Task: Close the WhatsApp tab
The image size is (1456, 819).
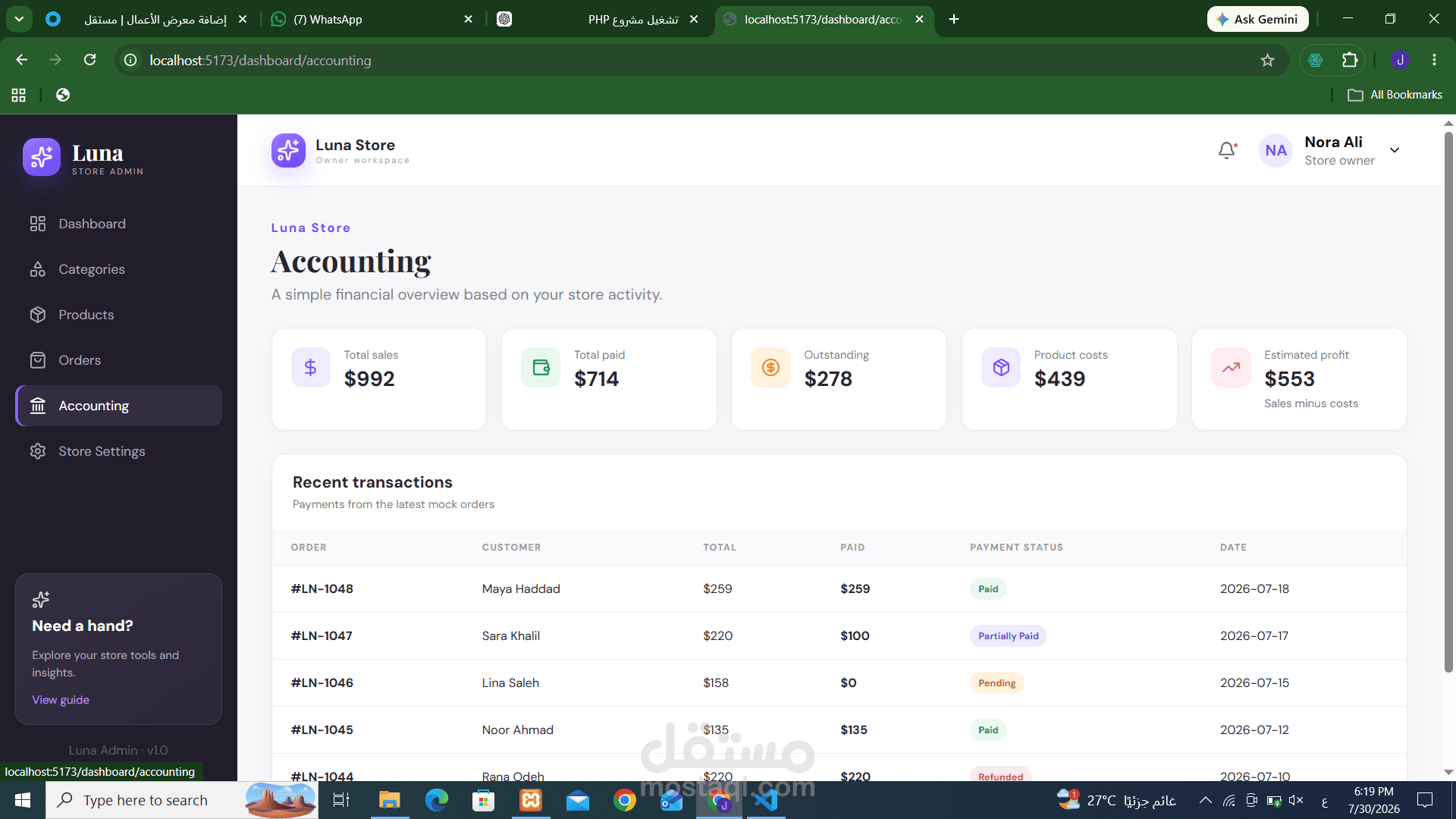Action: point(469,19)
